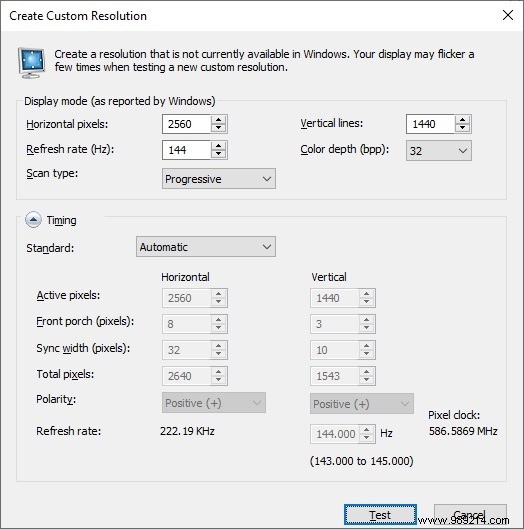The height and width of the screenshot is (529, 524).
Task: Decrease Vertical Total pixels down arrow
Action: click(x=366, y=380)
